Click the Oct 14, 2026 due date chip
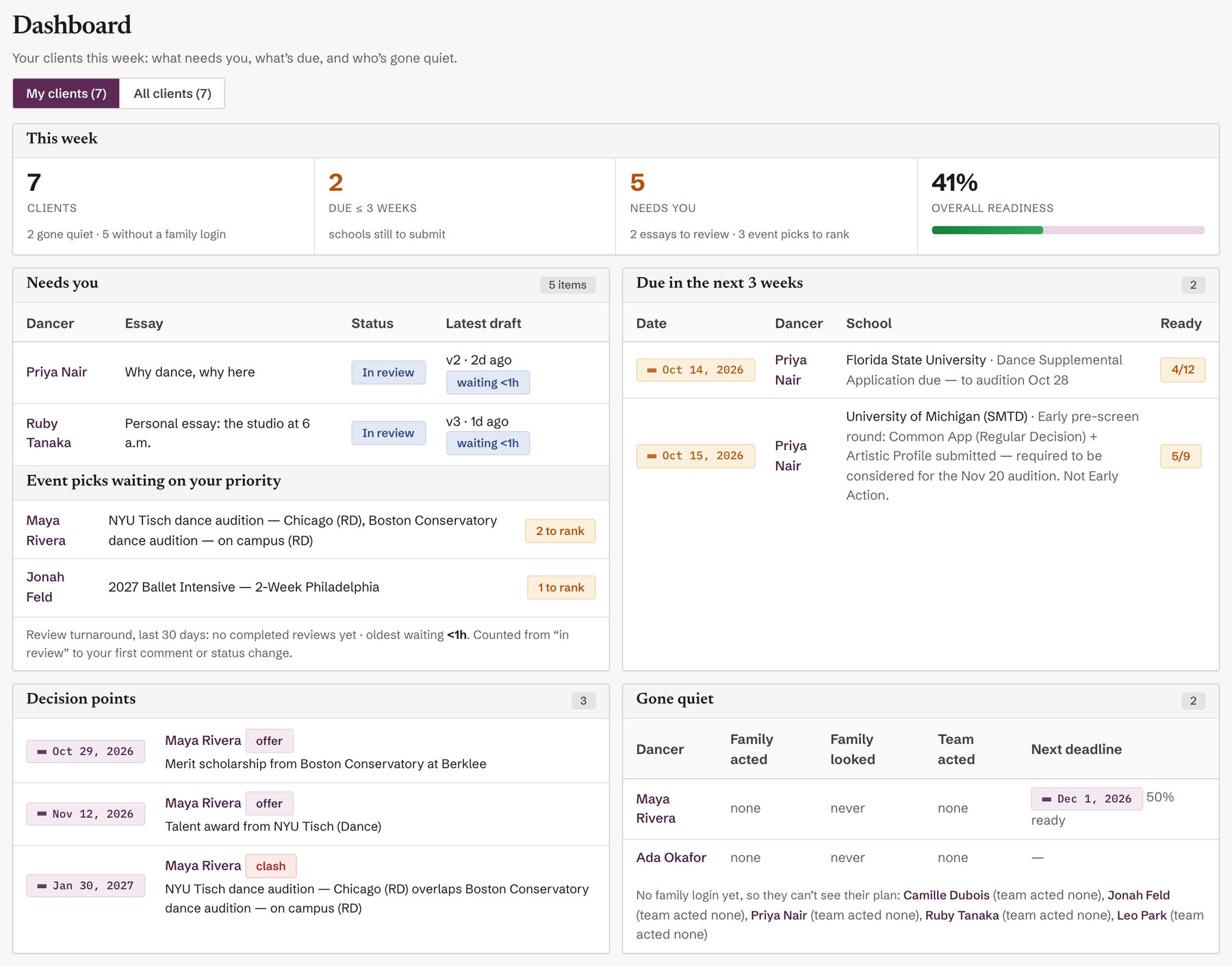Screen dimensions: 1232x966 tap(695, 370)
